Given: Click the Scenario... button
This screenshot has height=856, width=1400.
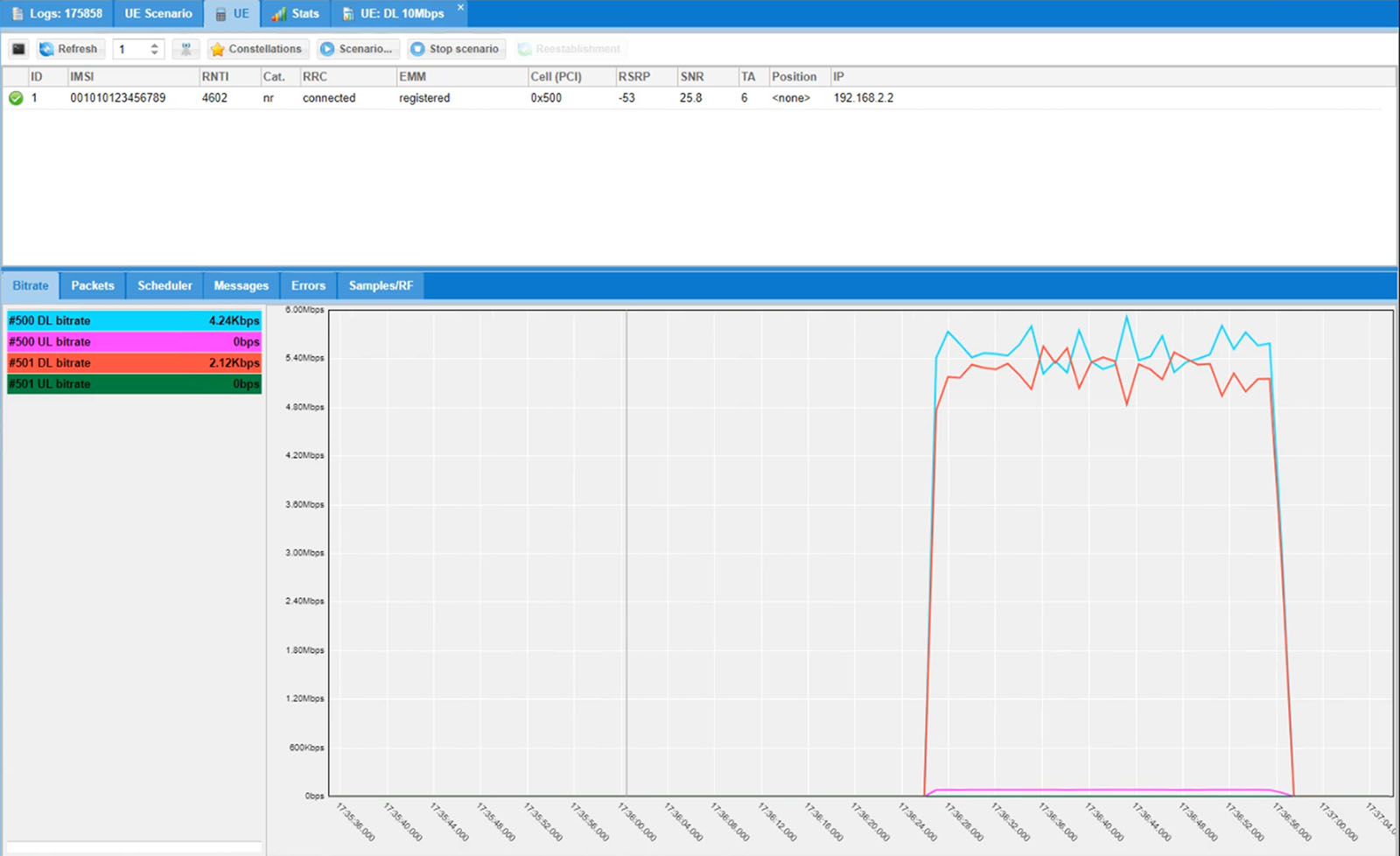Looking at the screenshot, I should (357, 49).
